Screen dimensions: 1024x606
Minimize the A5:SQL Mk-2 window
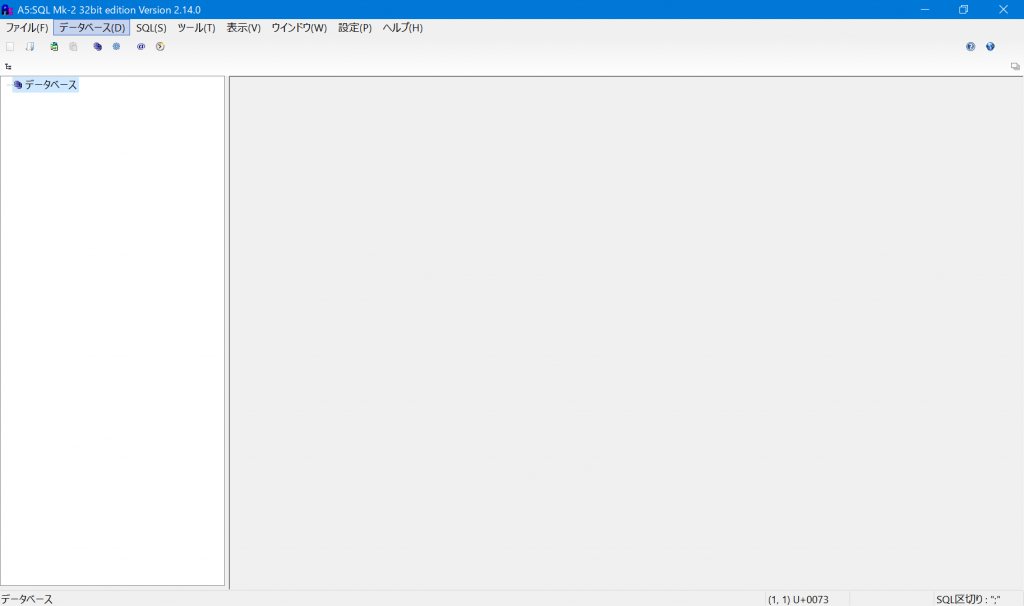pyautogui.click(x=925, y=9)
